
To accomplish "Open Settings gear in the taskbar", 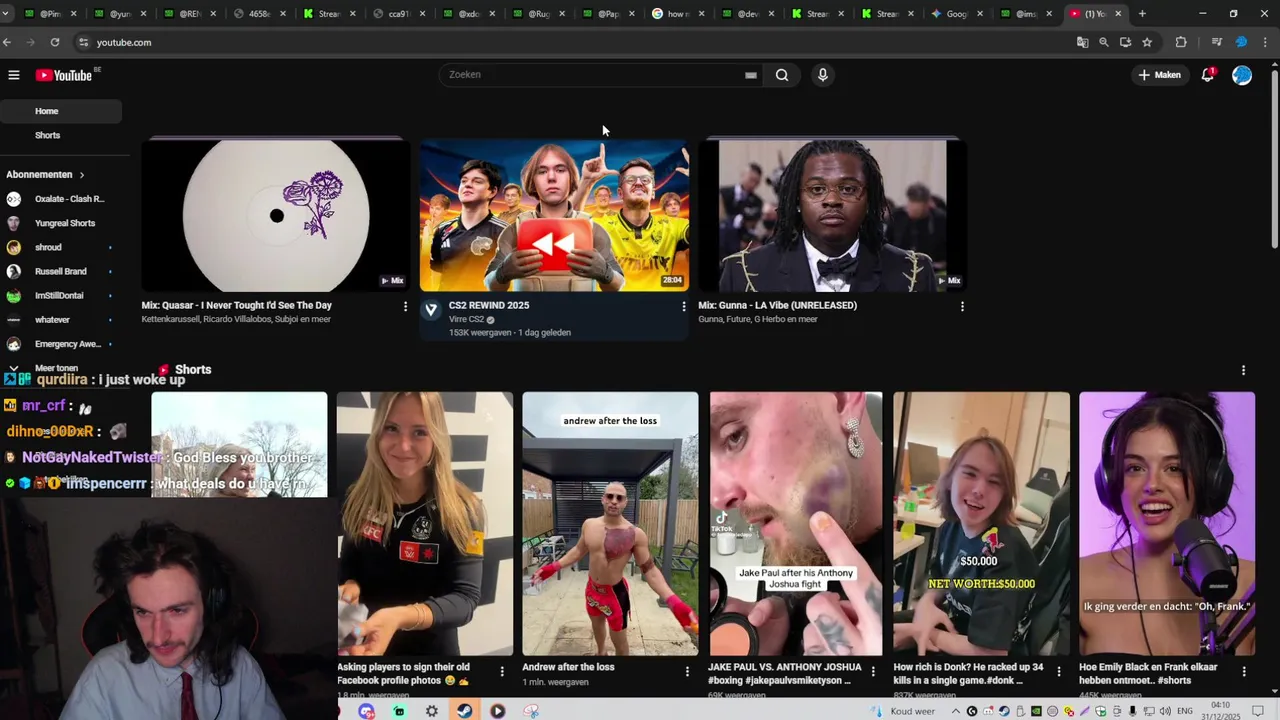I will [x=432, y=711].
